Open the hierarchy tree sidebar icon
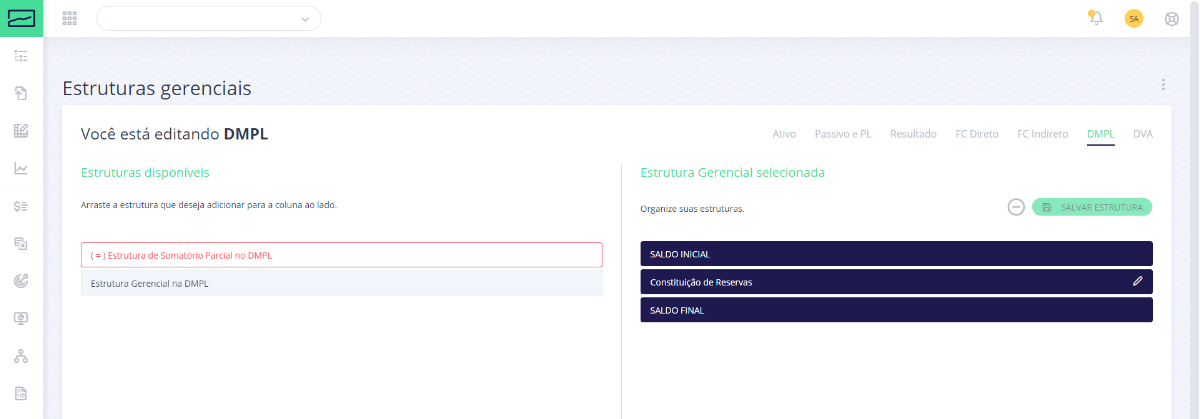 (x=21, y=356)
